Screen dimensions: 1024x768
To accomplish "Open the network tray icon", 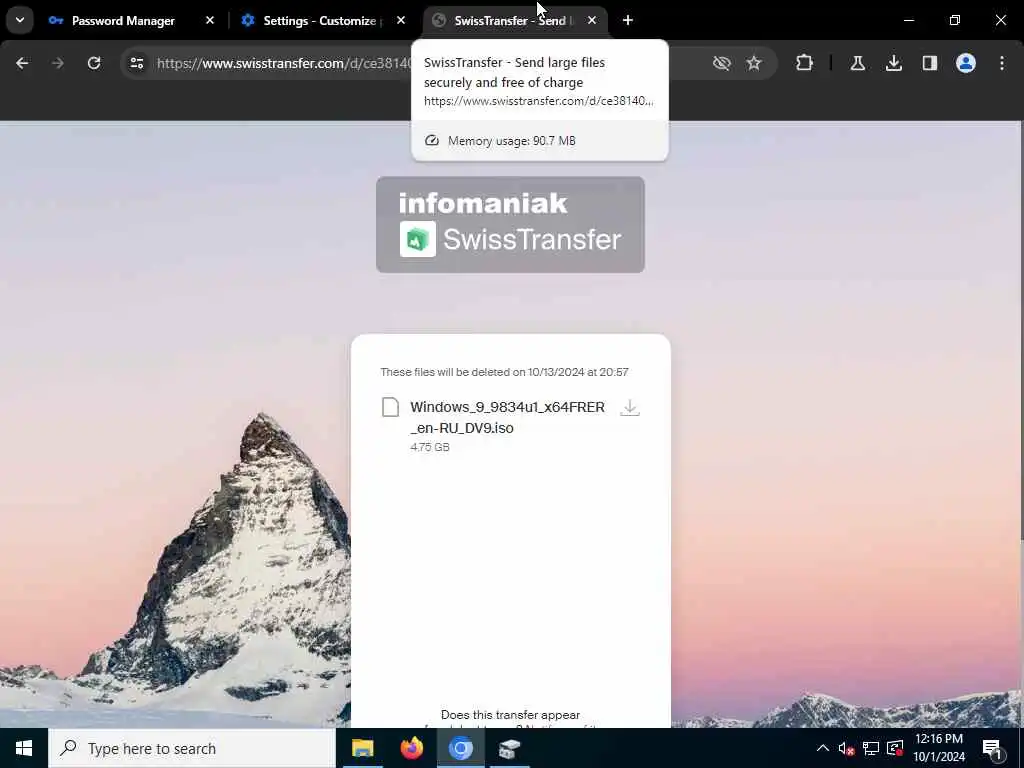I will pos(871,748).
